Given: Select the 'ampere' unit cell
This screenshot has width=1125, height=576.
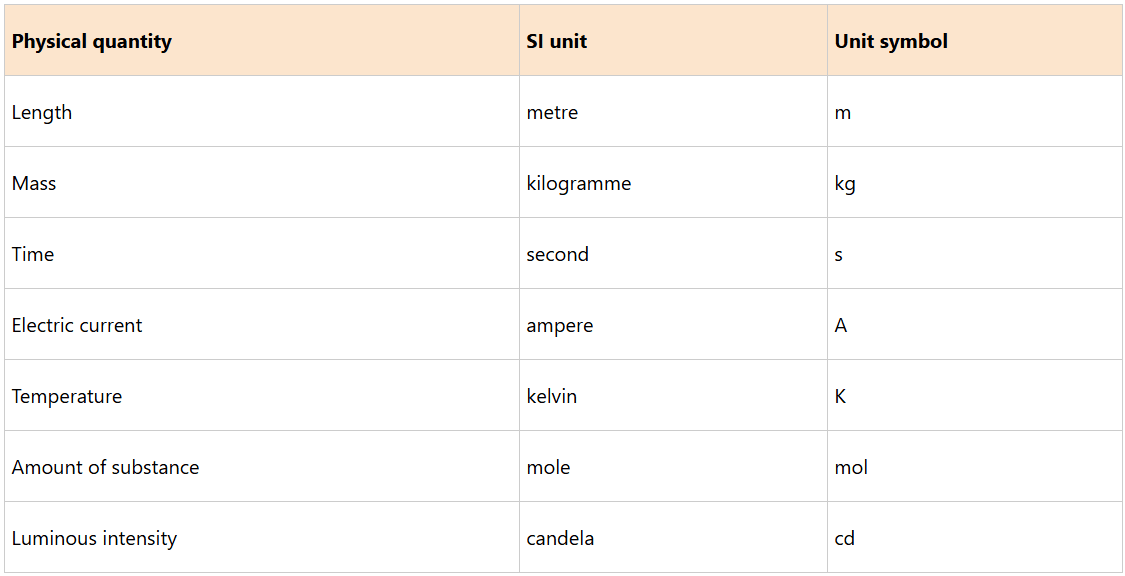Looking at the screenshot, I should click(x=560, y=326).
